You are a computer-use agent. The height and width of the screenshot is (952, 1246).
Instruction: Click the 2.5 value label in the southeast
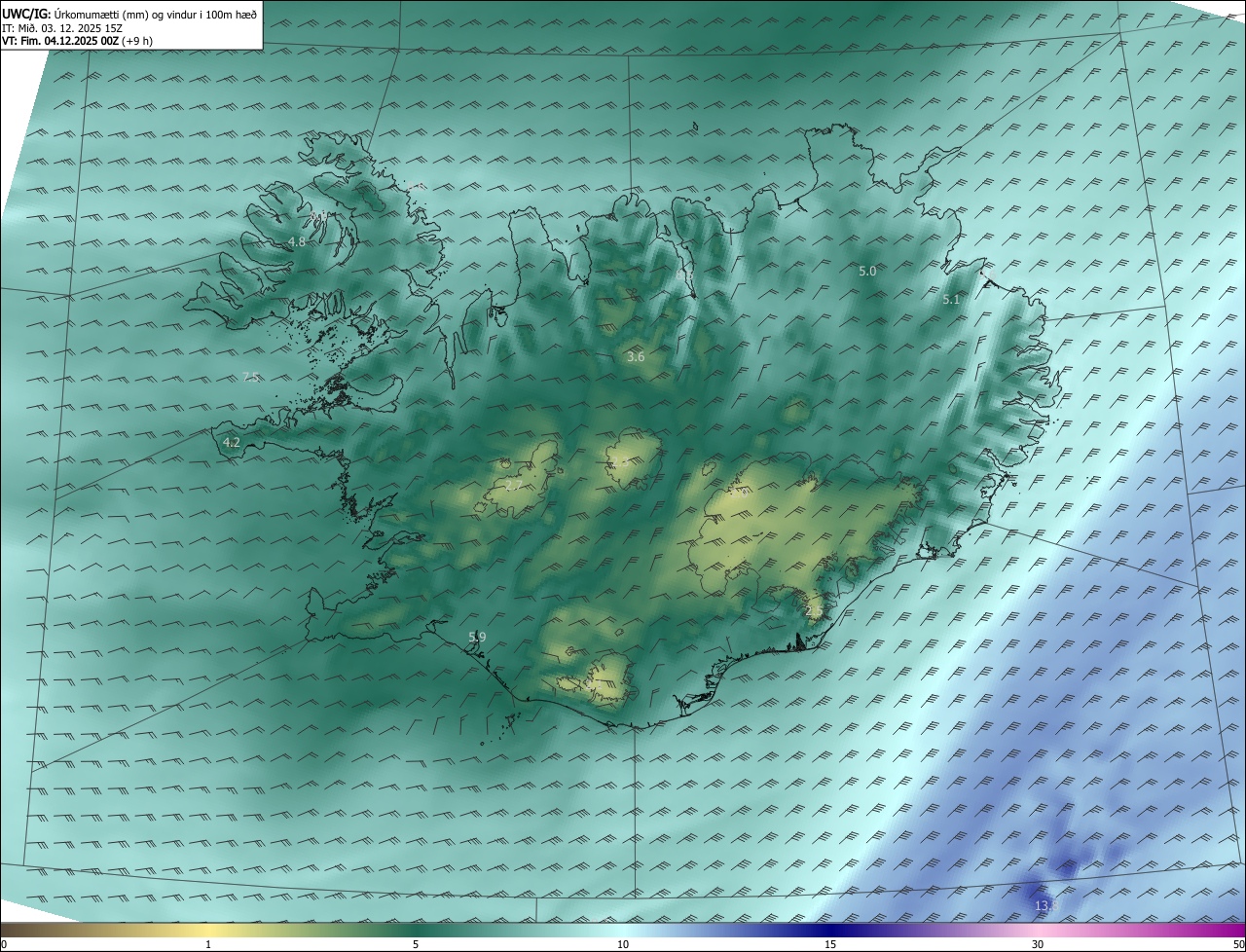tap(815, 610)
